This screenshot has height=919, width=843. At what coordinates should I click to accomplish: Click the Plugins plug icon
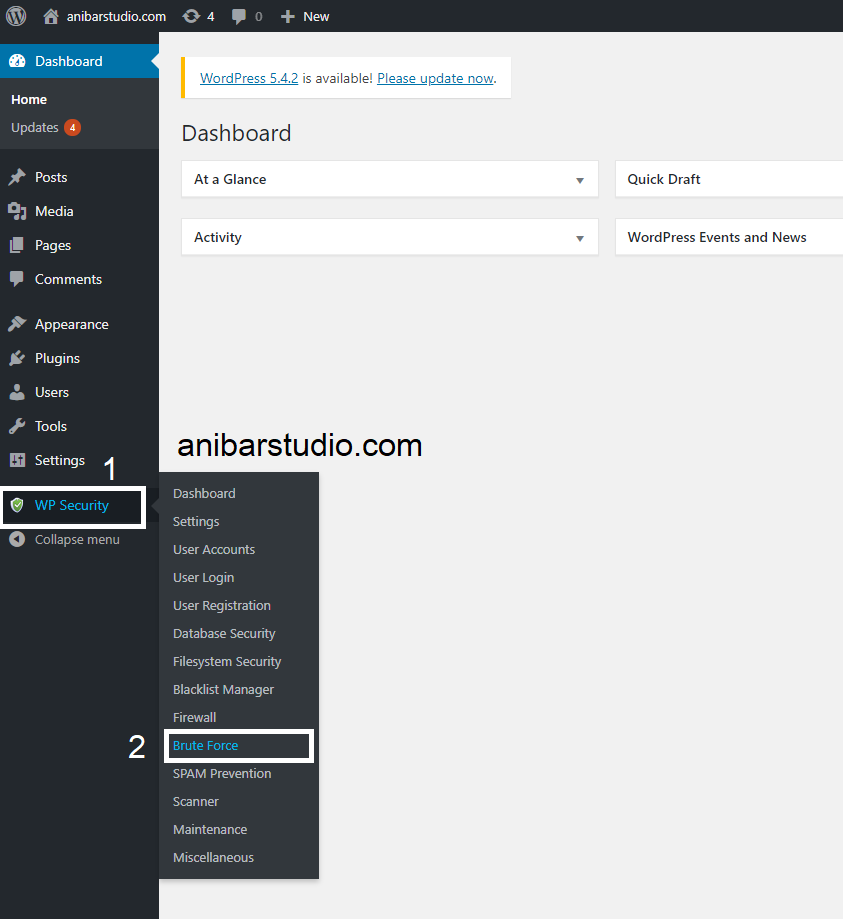(x=17, y=358)
